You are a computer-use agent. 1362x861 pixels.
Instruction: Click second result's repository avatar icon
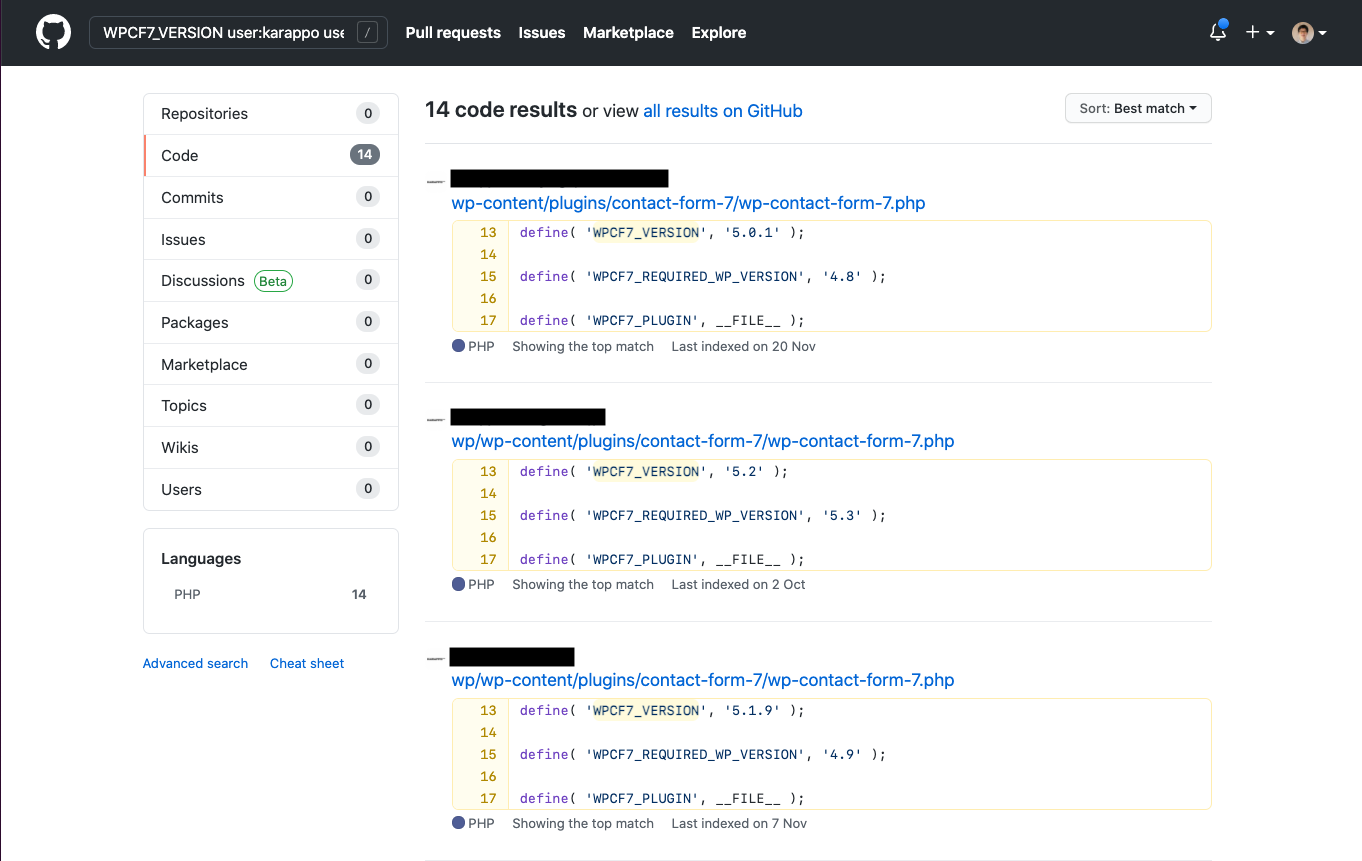(435, 420)
